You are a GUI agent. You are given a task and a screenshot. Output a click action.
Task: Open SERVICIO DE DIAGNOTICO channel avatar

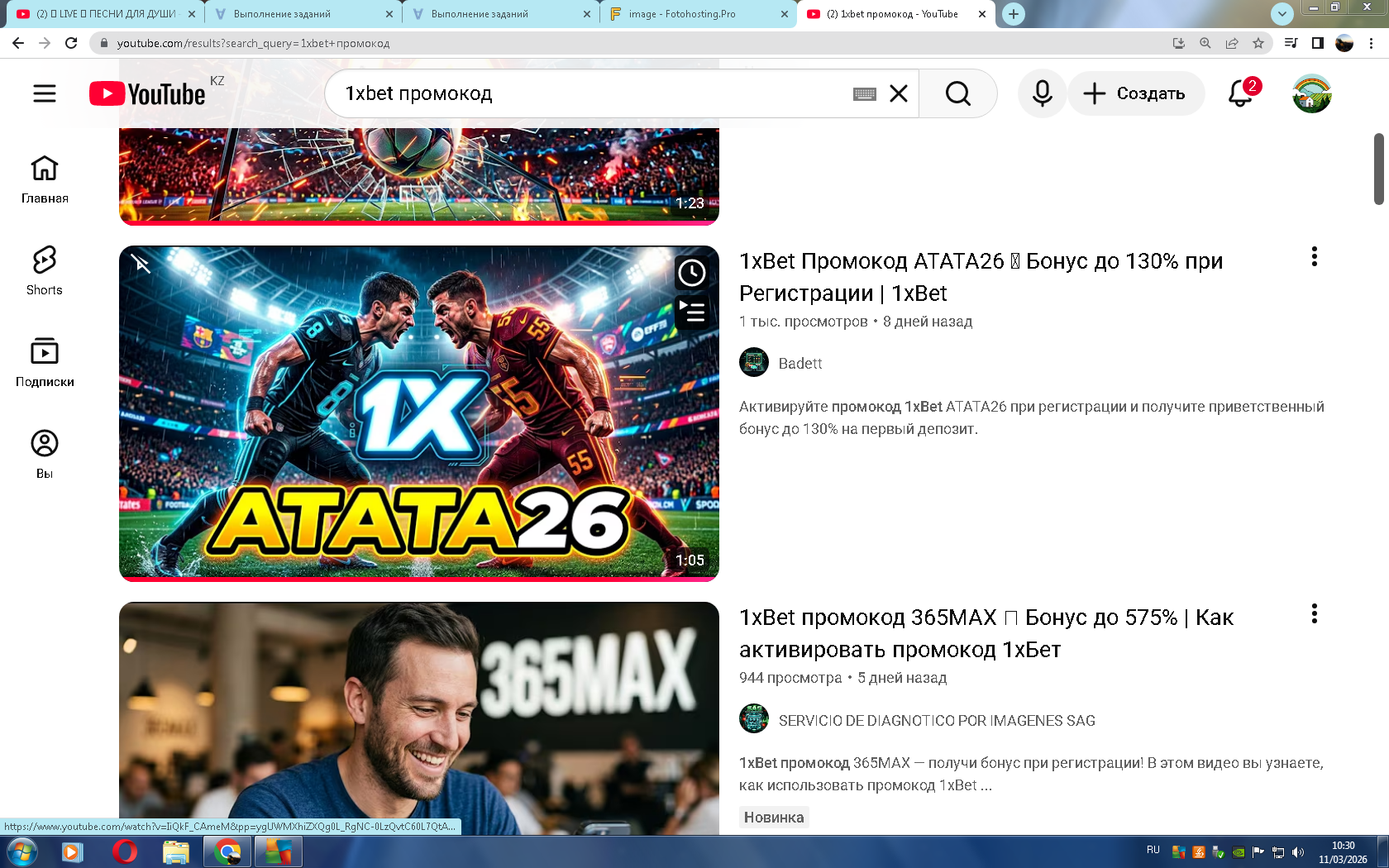[754, 719]
